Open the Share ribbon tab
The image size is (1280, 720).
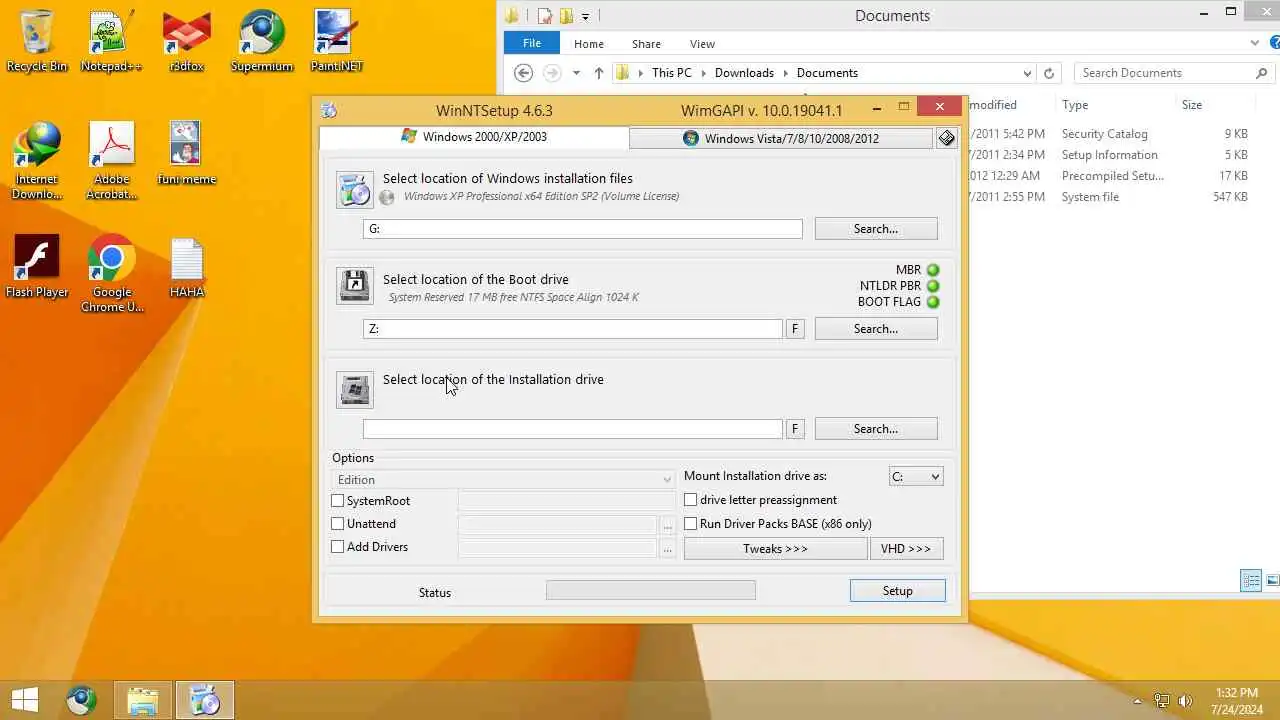(646, 44)
